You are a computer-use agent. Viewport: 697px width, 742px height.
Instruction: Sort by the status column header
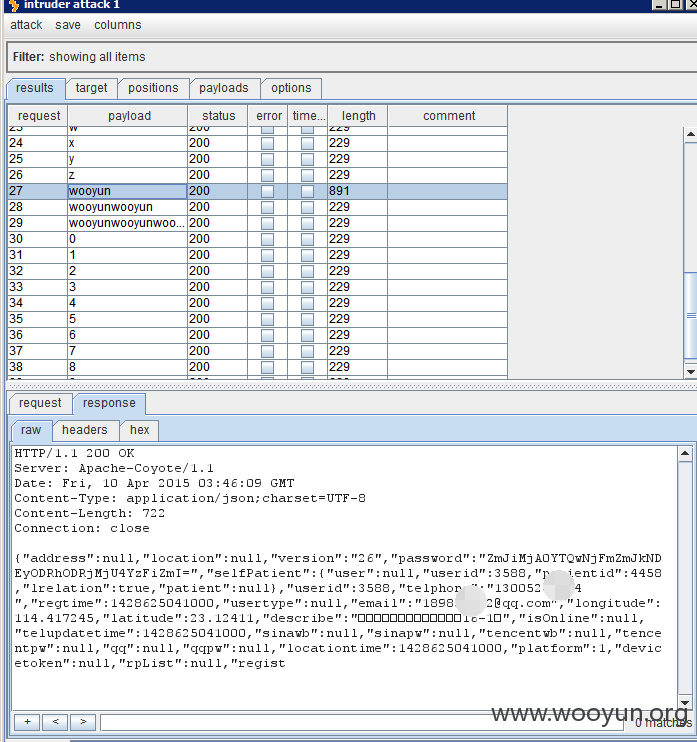tap(218, 116)
